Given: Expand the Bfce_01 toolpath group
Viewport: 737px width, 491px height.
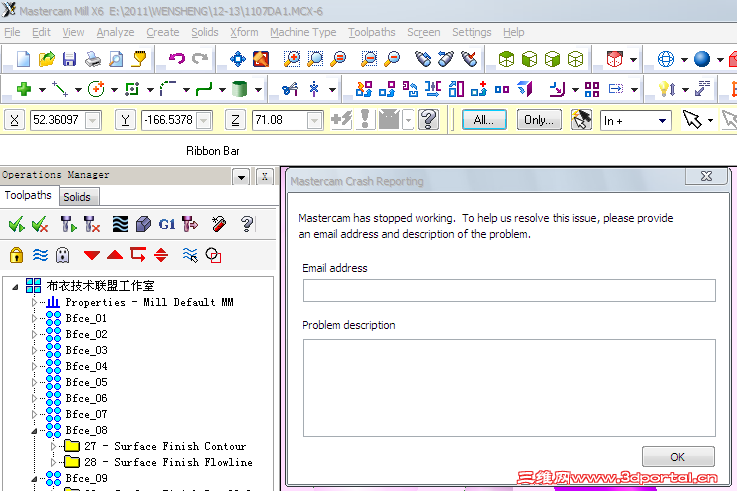Looking at the screenshot, I should pyautogui.click(x=34, y=318).
